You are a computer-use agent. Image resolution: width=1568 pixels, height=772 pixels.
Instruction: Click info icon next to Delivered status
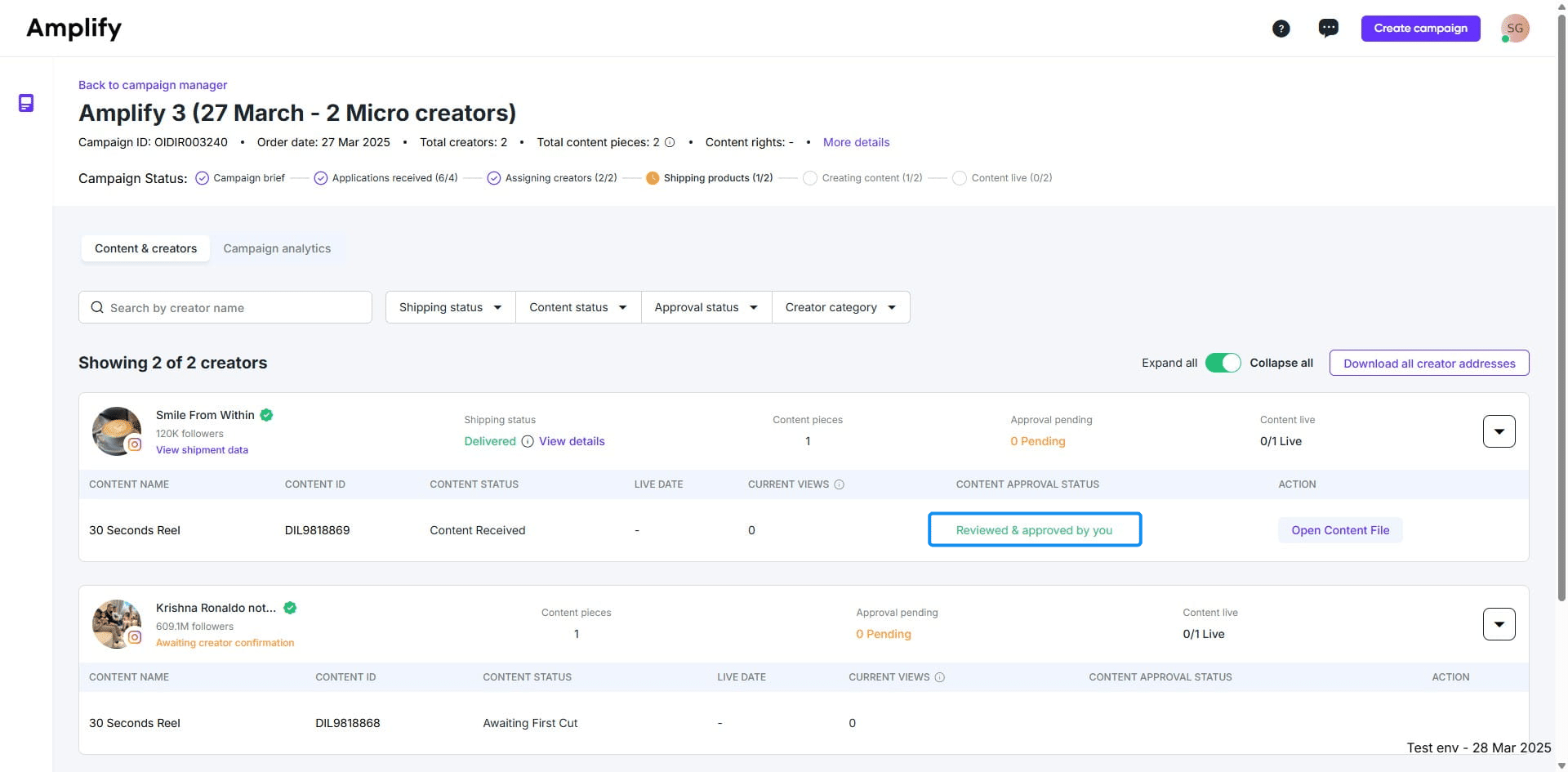click(x=528, y=441)
